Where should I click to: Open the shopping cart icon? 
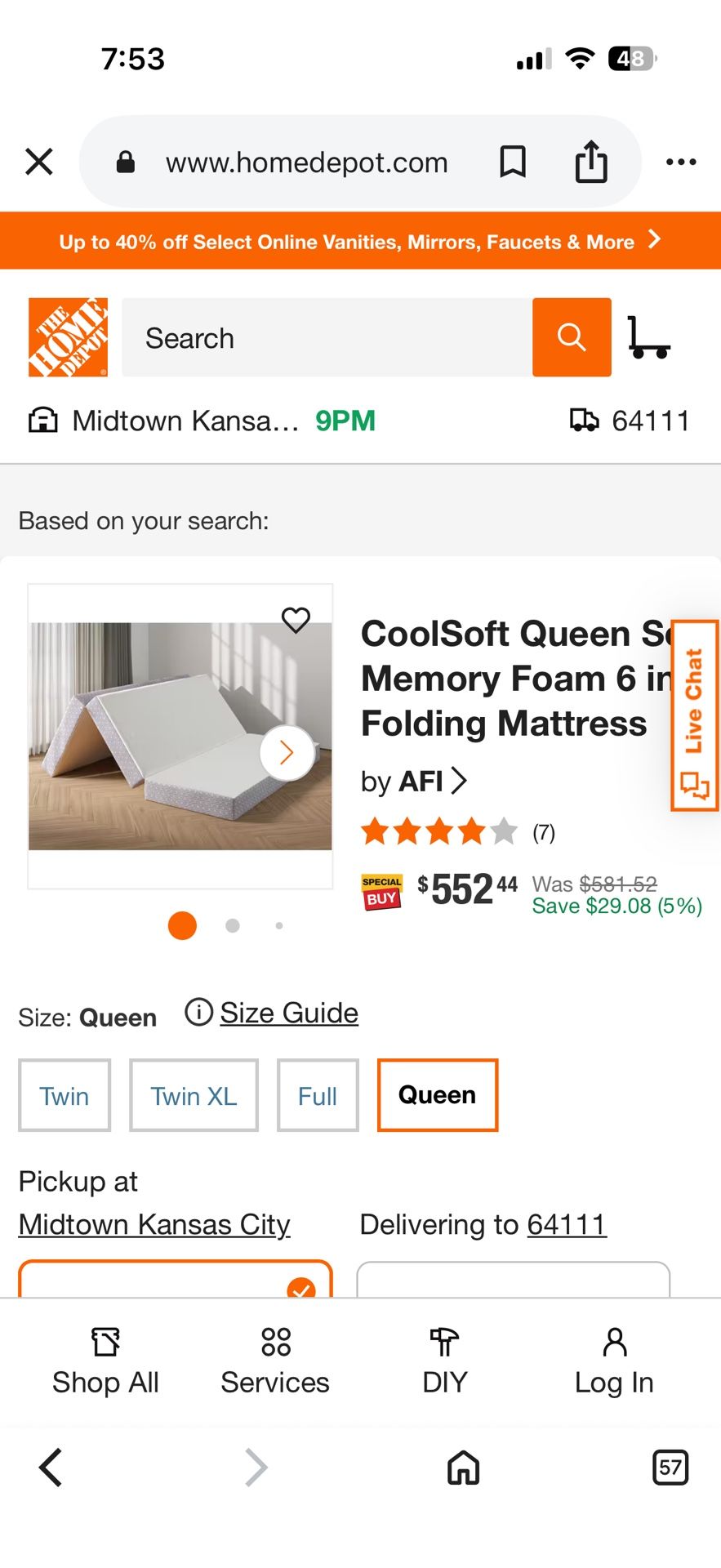[x=649, y=336]
